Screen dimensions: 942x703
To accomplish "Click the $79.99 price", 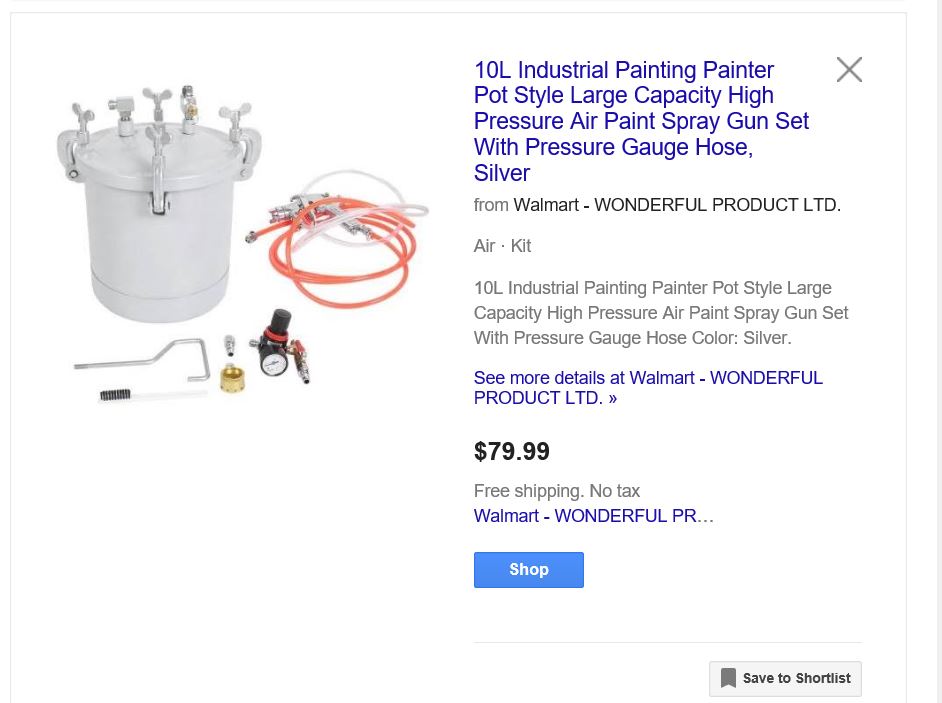I will point(511,452).
